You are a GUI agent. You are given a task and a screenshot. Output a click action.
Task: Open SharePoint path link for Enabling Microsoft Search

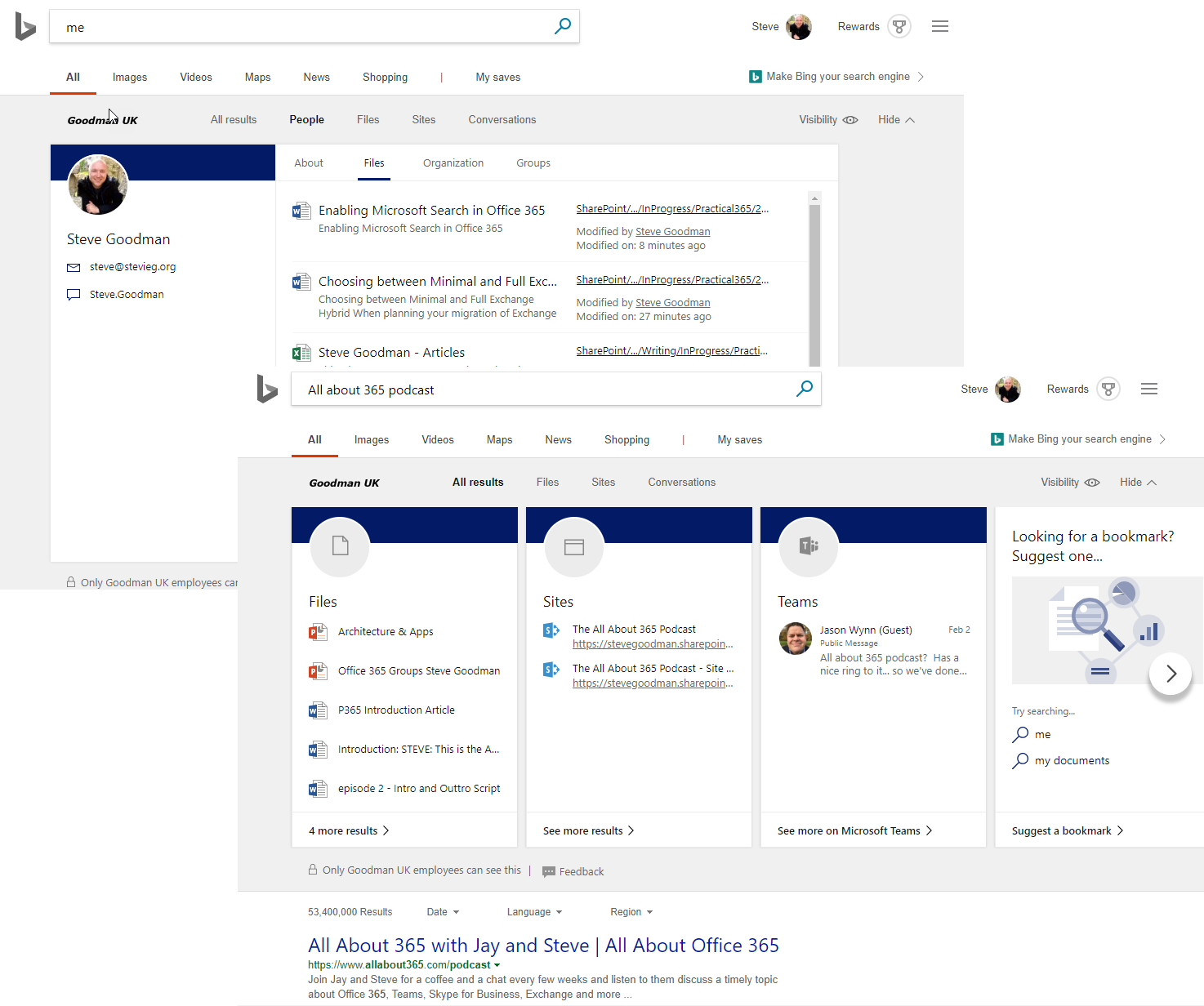coord(672,209)
